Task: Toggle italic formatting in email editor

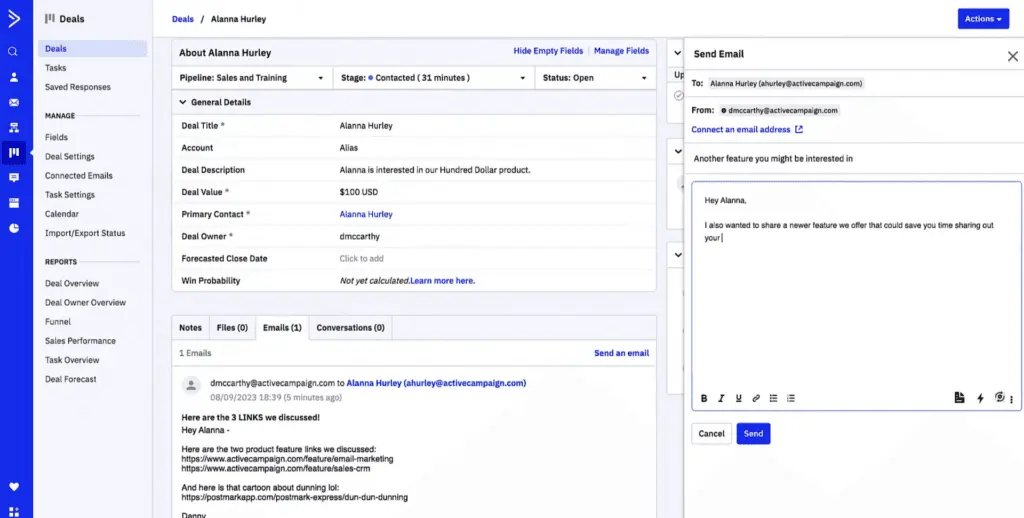Action: [x=722, y=398]
